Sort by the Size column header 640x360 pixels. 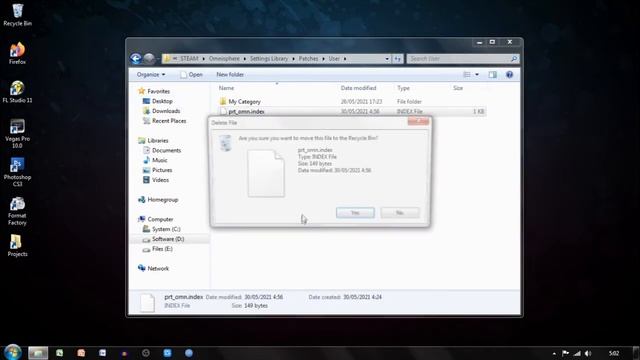(x=458, y=88)
